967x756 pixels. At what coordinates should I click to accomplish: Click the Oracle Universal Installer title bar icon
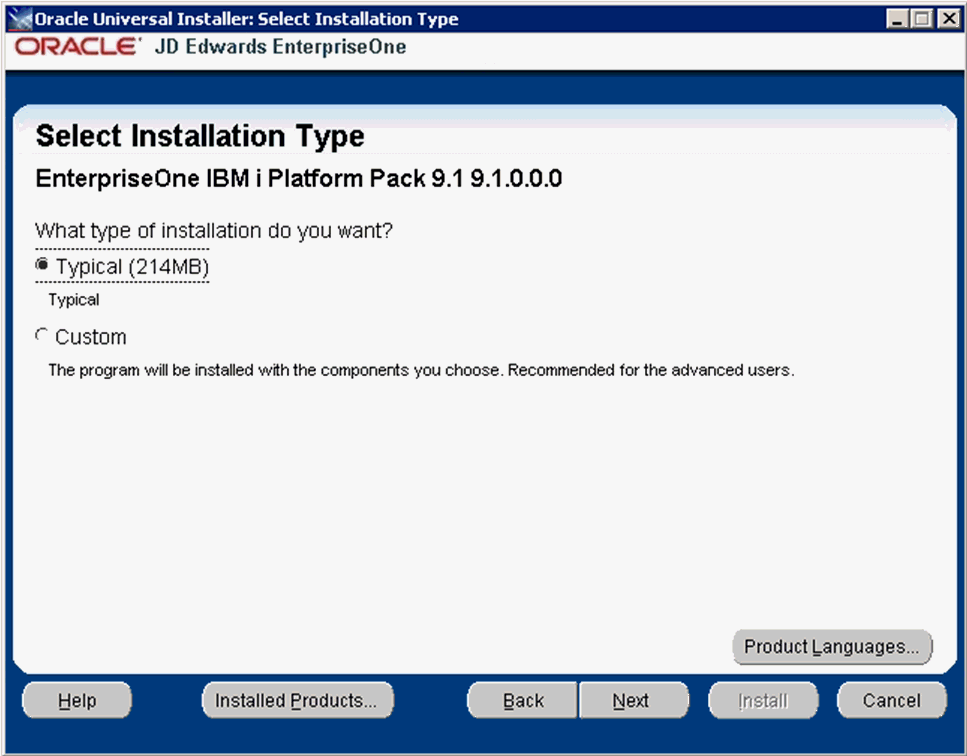pos(19,18)
